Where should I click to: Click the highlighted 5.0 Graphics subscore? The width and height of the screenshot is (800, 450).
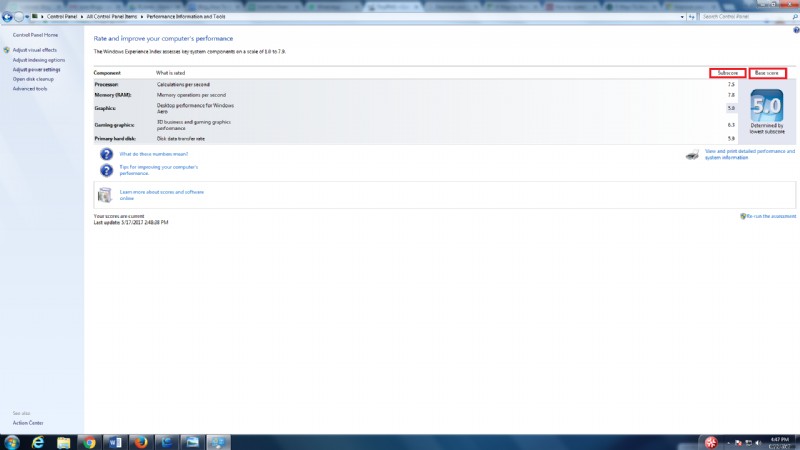(x=731, y=108)
